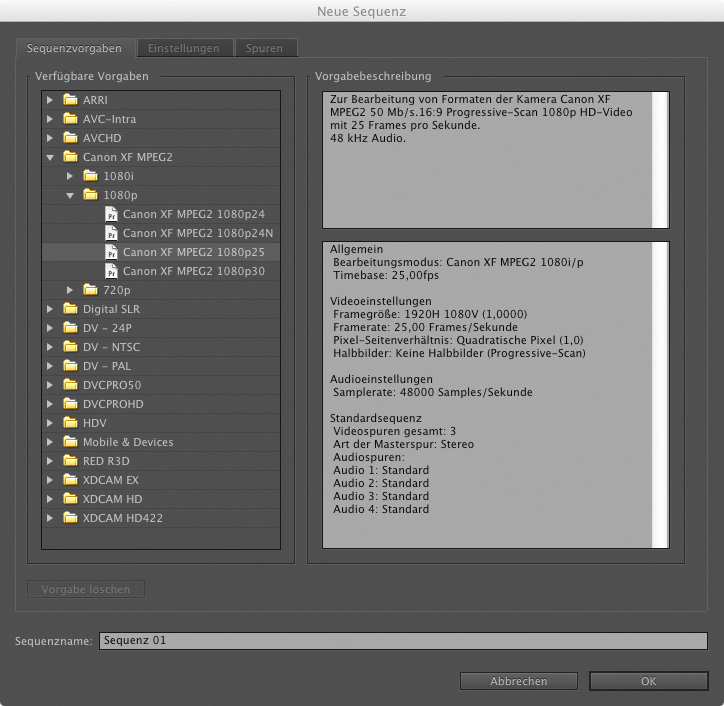Image resolution: width=724 pixels, height=706 pixels.
Task: Click the ARRI folder icon
Action: pyautogui.click(x=70, y=100)
